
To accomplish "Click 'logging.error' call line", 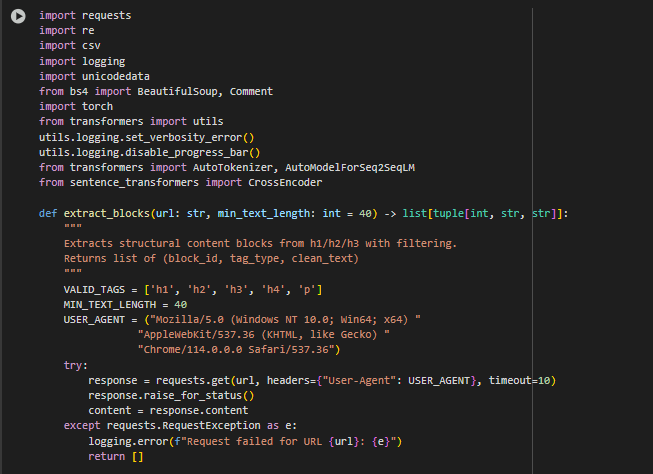I will (x=245, y=441).
